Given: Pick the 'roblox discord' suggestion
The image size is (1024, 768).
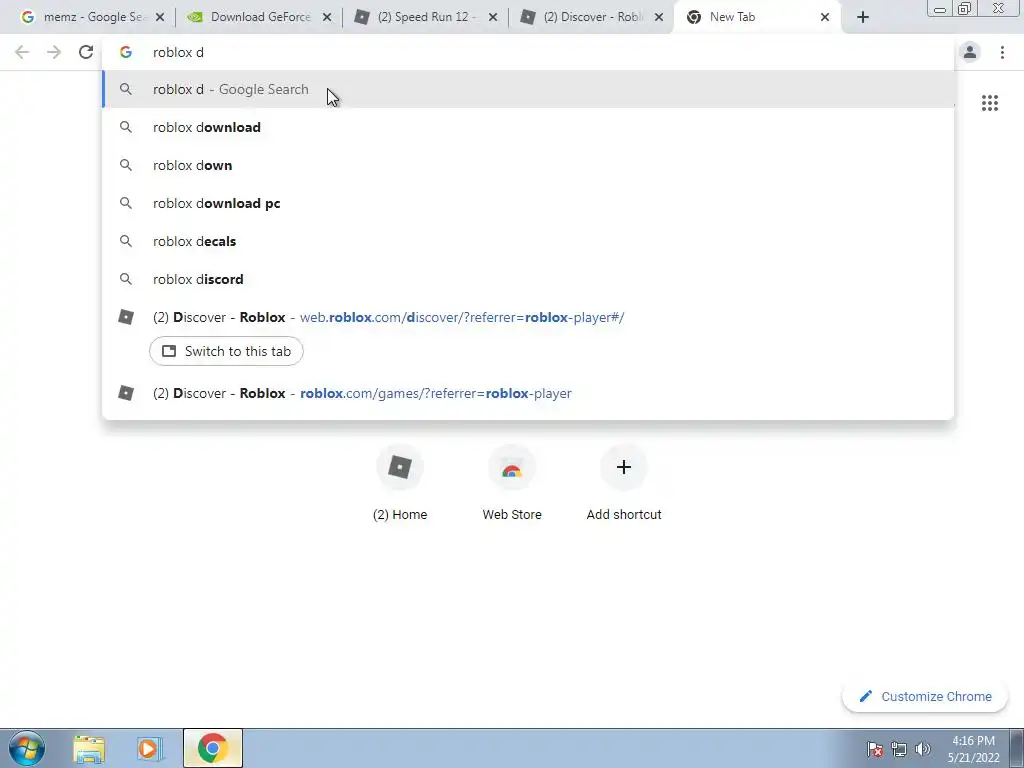Looking at the screenshot, I should coord(528,279).
